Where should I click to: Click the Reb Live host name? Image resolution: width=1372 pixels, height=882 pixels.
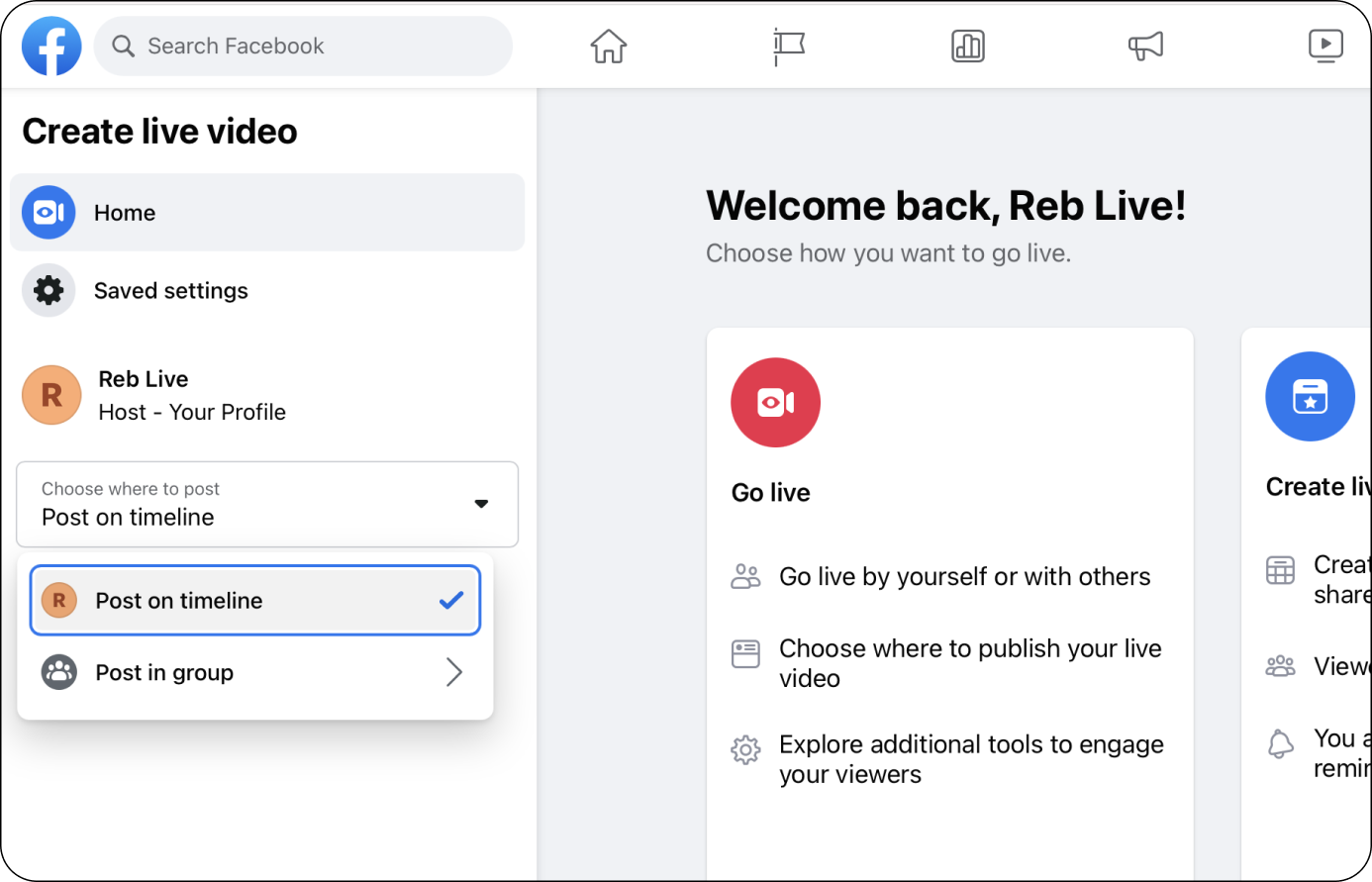[144, 379]
